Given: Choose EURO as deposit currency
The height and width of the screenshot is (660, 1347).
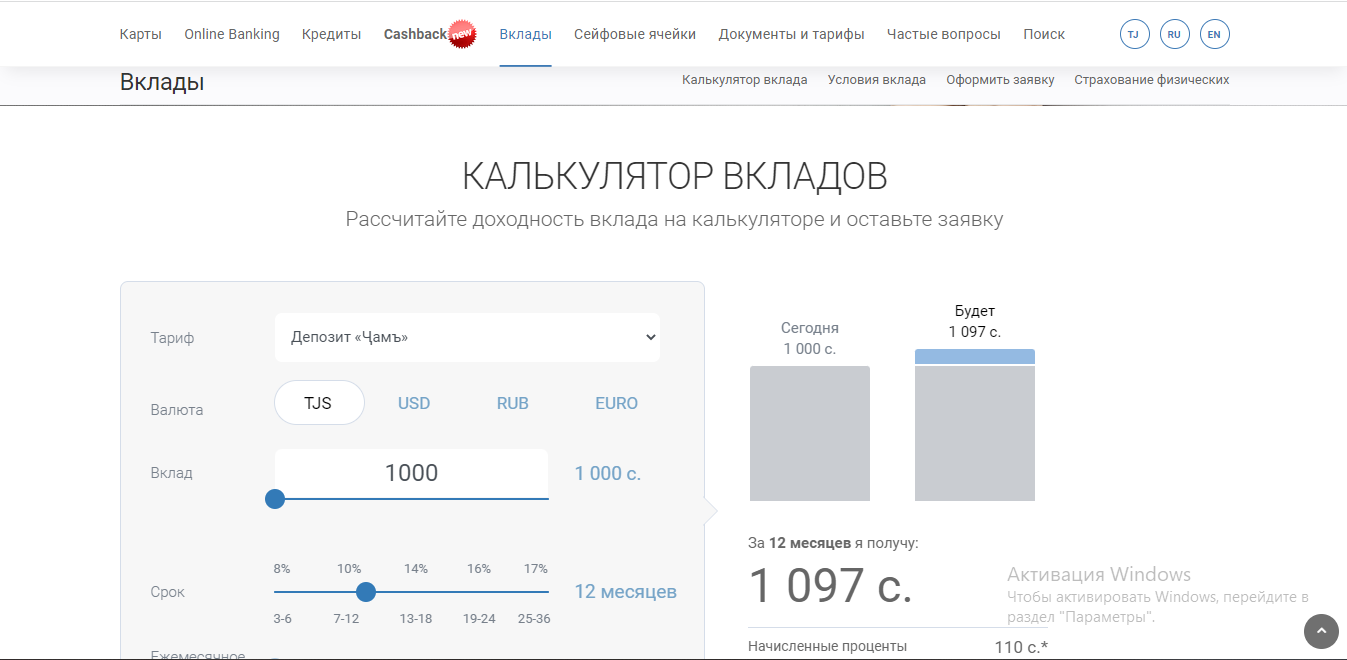Looking at the screenshot, I should tap(616, 403).
